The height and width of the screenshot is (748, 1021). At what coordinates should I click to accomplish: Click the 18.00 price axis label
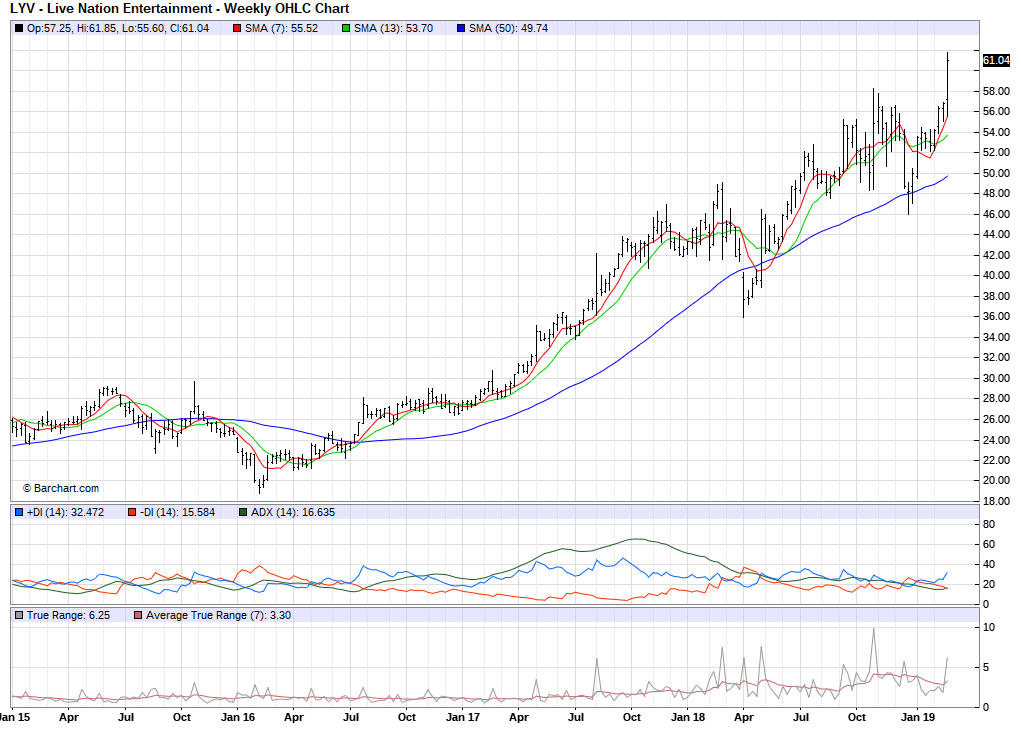click(996, 501)
